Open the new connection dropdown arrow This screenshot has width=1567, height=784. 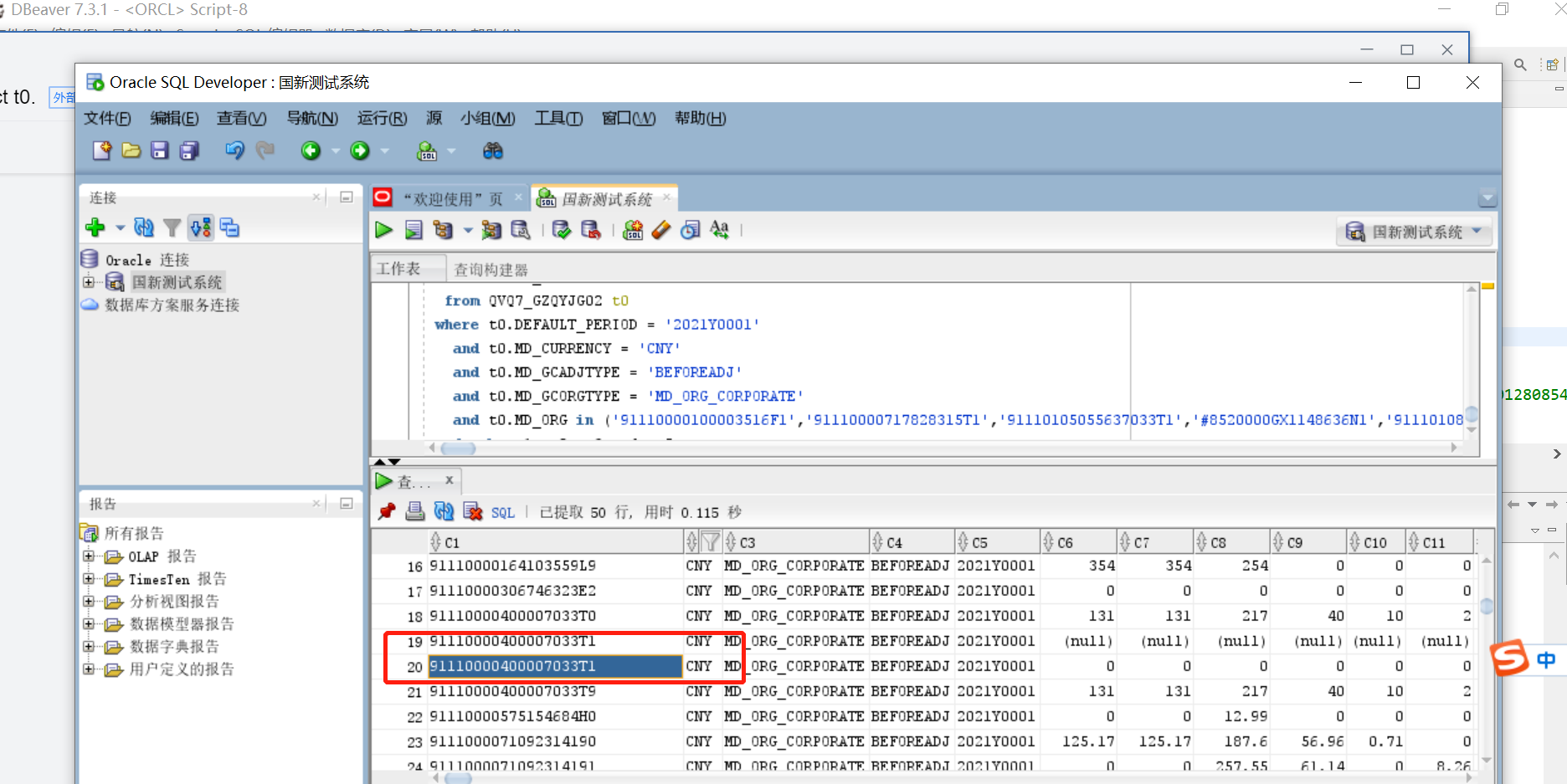(120, 228)
